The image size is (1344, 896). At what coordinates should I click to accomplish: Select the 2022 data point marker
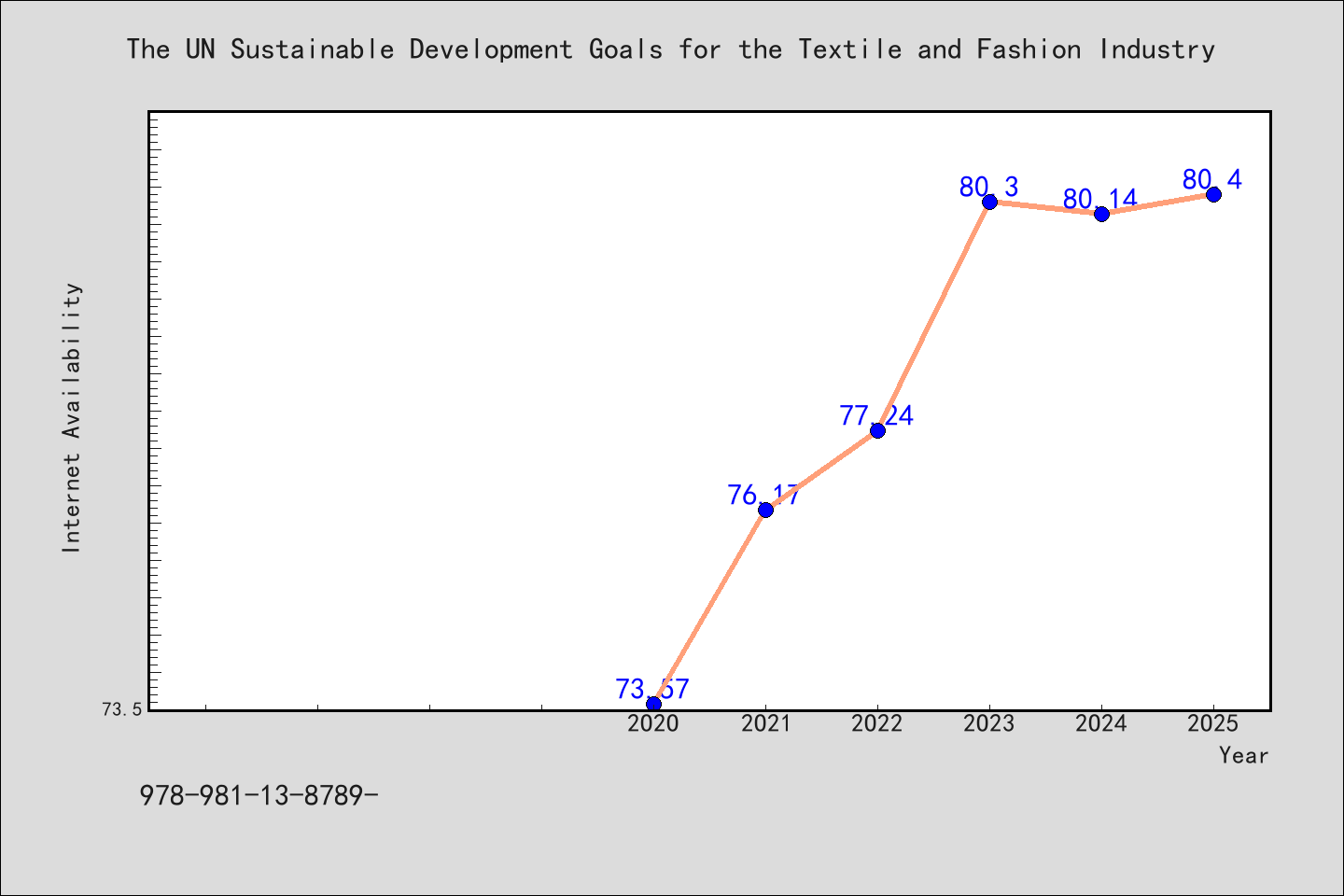coord(877,430)
